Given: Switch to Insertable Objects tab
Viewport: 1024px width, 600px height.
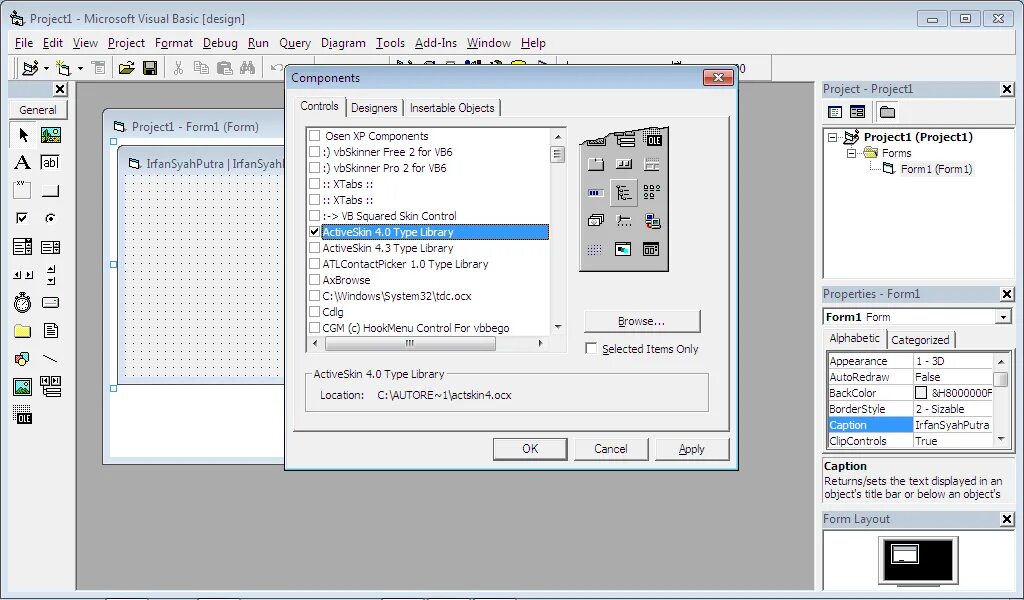Looking at the screenshot, I should coord(452,108).
